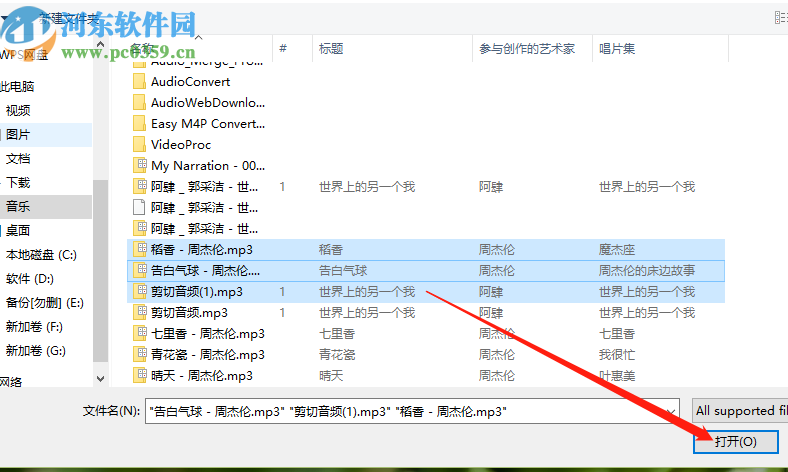The image size is (788, 472).
Task: Open 软件 (D:) drive
Action: pyautogui.click(x=30, y=278)
